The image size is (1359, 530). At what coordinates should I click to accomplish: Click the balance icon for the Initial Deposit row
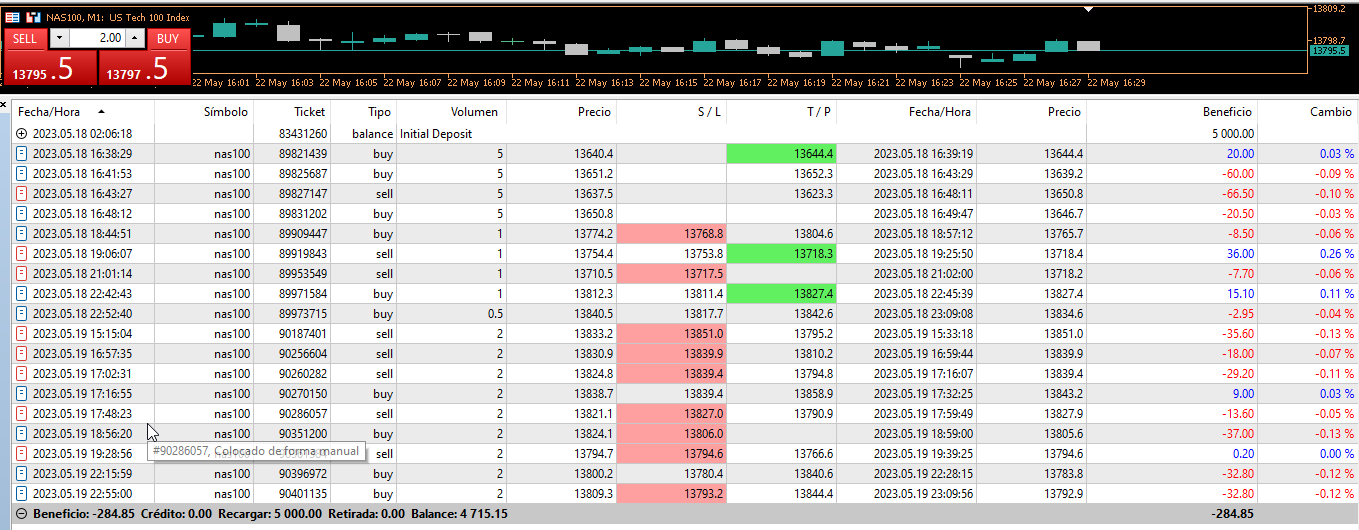click(22, 133)
